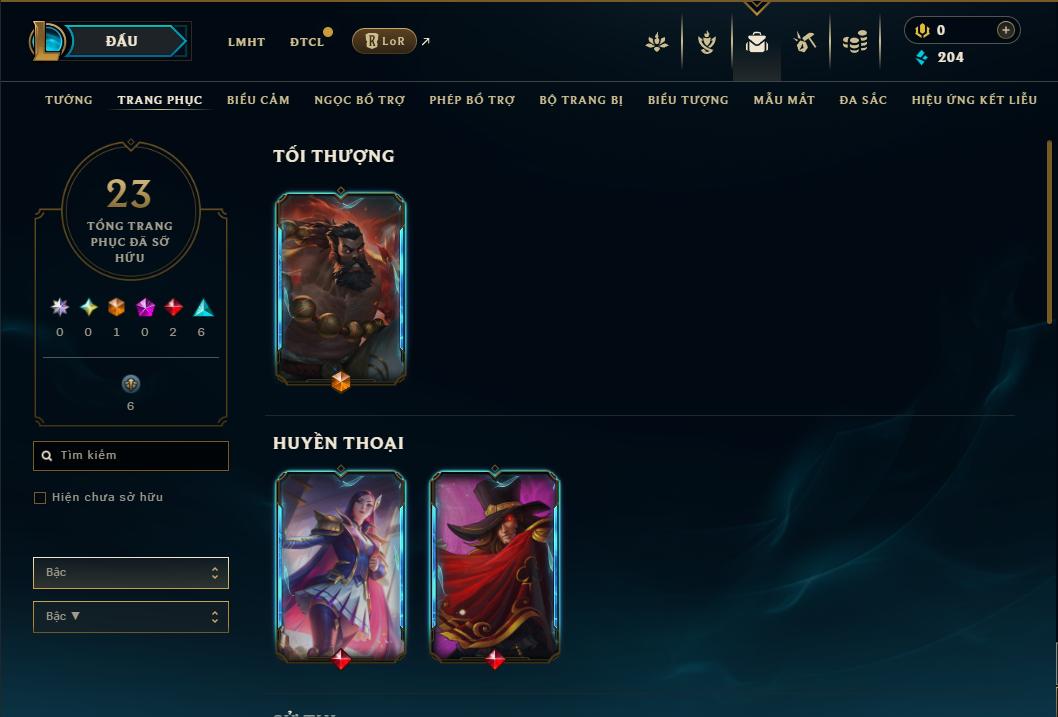Switch to the 'BIỂU CẢM' tab
The image size is (1058, 717).
coord(258,100)
